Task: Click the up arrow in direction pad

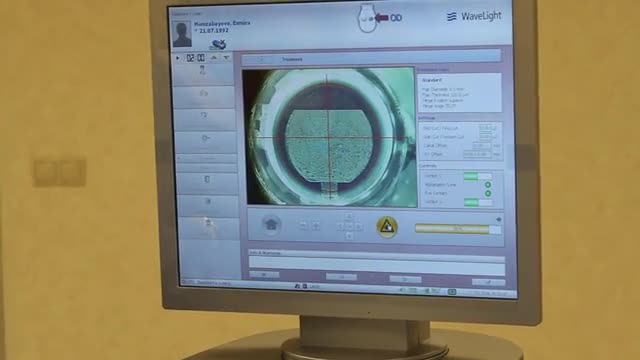Action: pos(349,217)
